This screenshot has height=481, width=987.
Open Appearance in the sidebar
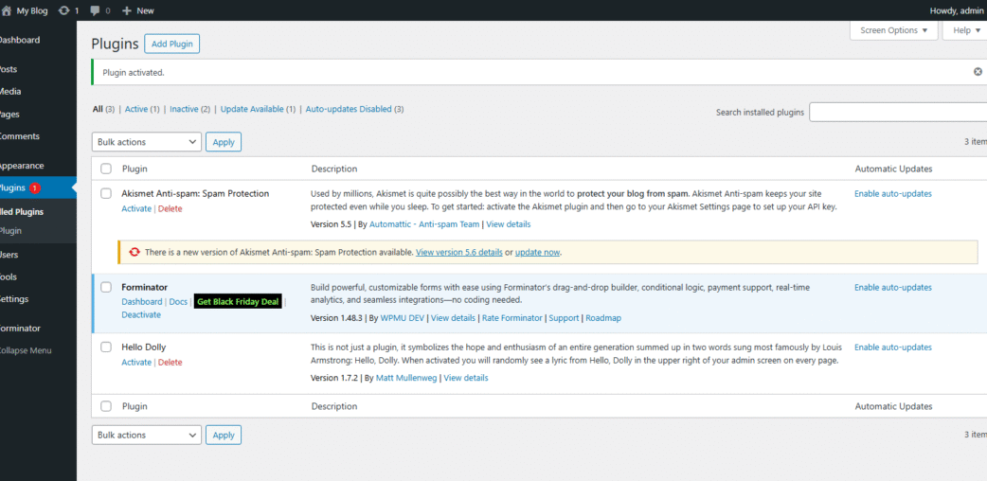coord(21,166)
